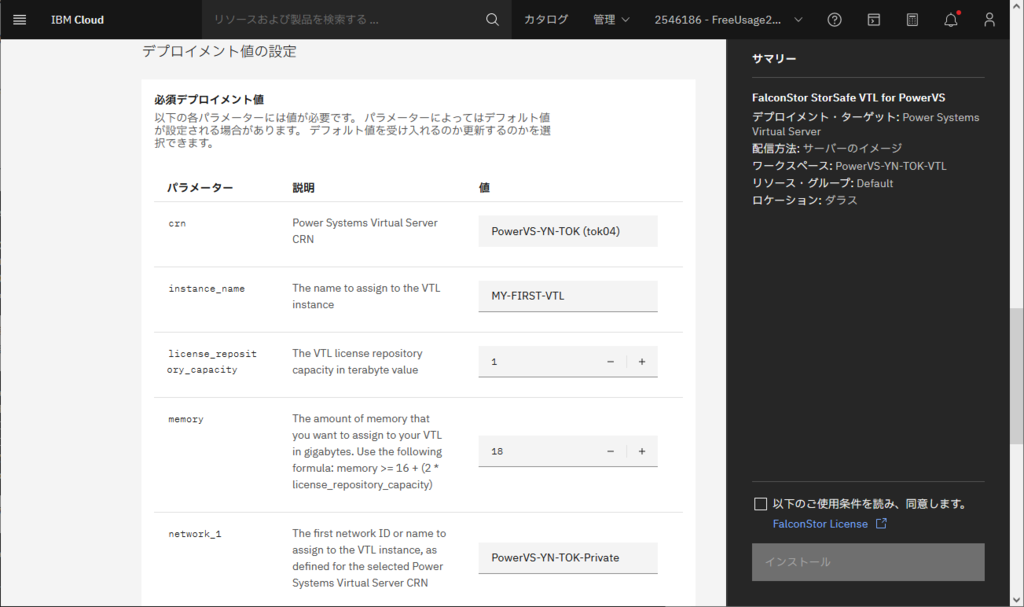The image size is (1024, 607).
Task: Click the IBM Cloud logo text
Action: point(77,20)
